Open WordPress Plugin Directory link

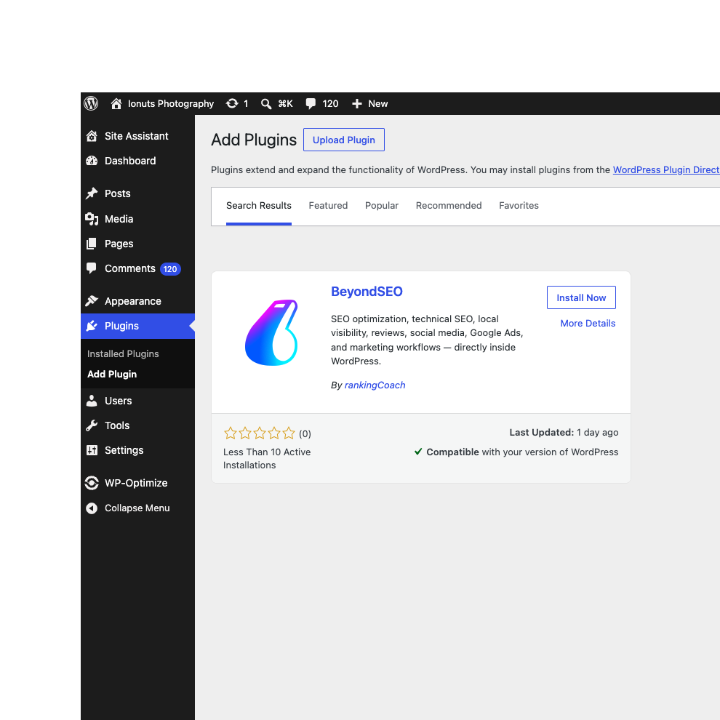[666, 170]
